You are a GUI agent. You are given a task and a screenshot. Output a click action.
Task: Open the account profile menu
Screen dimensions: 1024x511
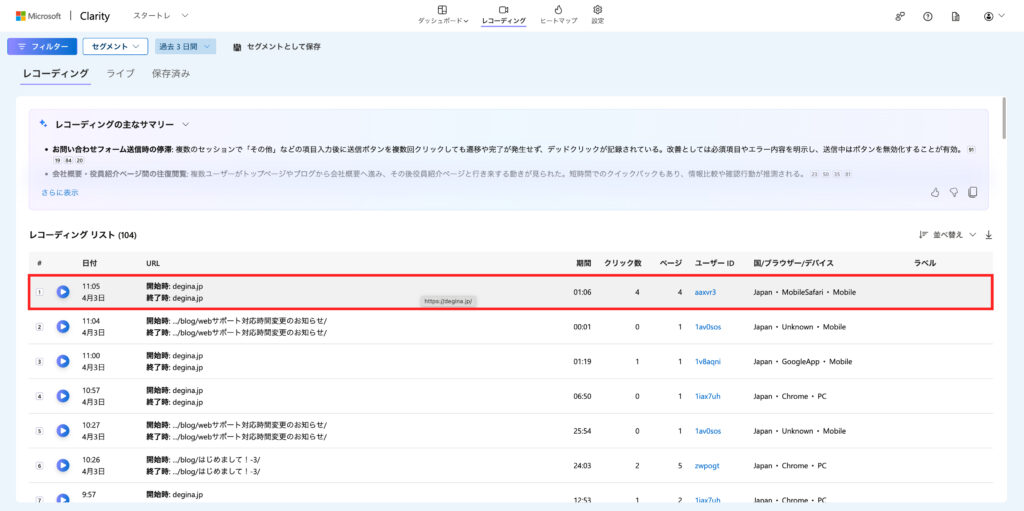click(993, 16)
